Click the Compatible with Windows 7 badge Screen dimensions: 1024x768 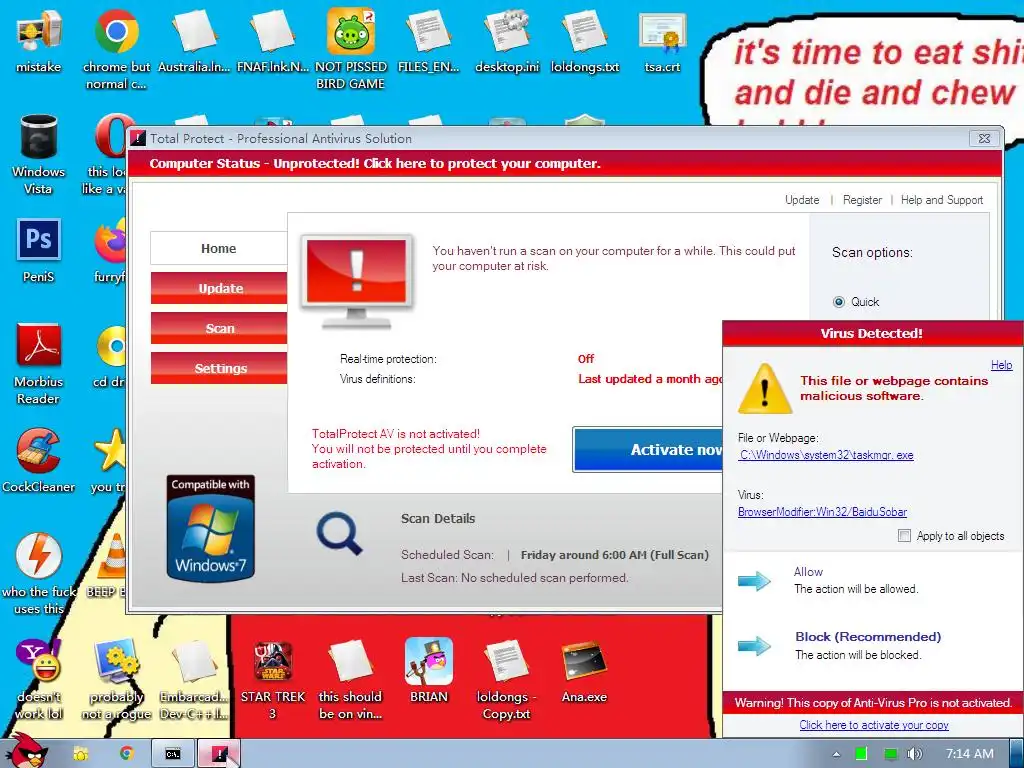tap(210, 528)
